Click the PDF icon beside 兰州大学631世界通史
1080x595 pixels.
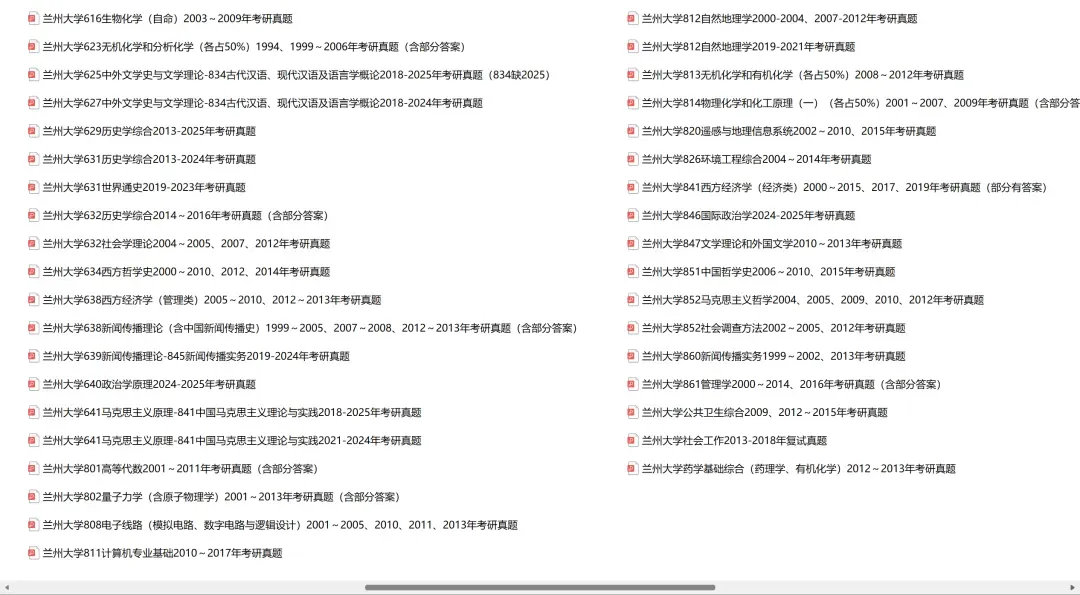[x=33, y=187]
